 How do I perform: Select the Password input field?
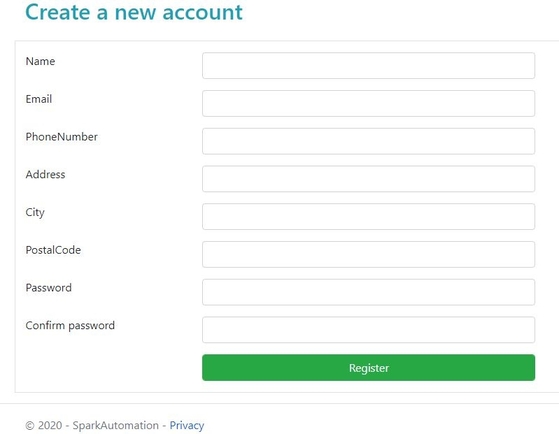(368, 292)
